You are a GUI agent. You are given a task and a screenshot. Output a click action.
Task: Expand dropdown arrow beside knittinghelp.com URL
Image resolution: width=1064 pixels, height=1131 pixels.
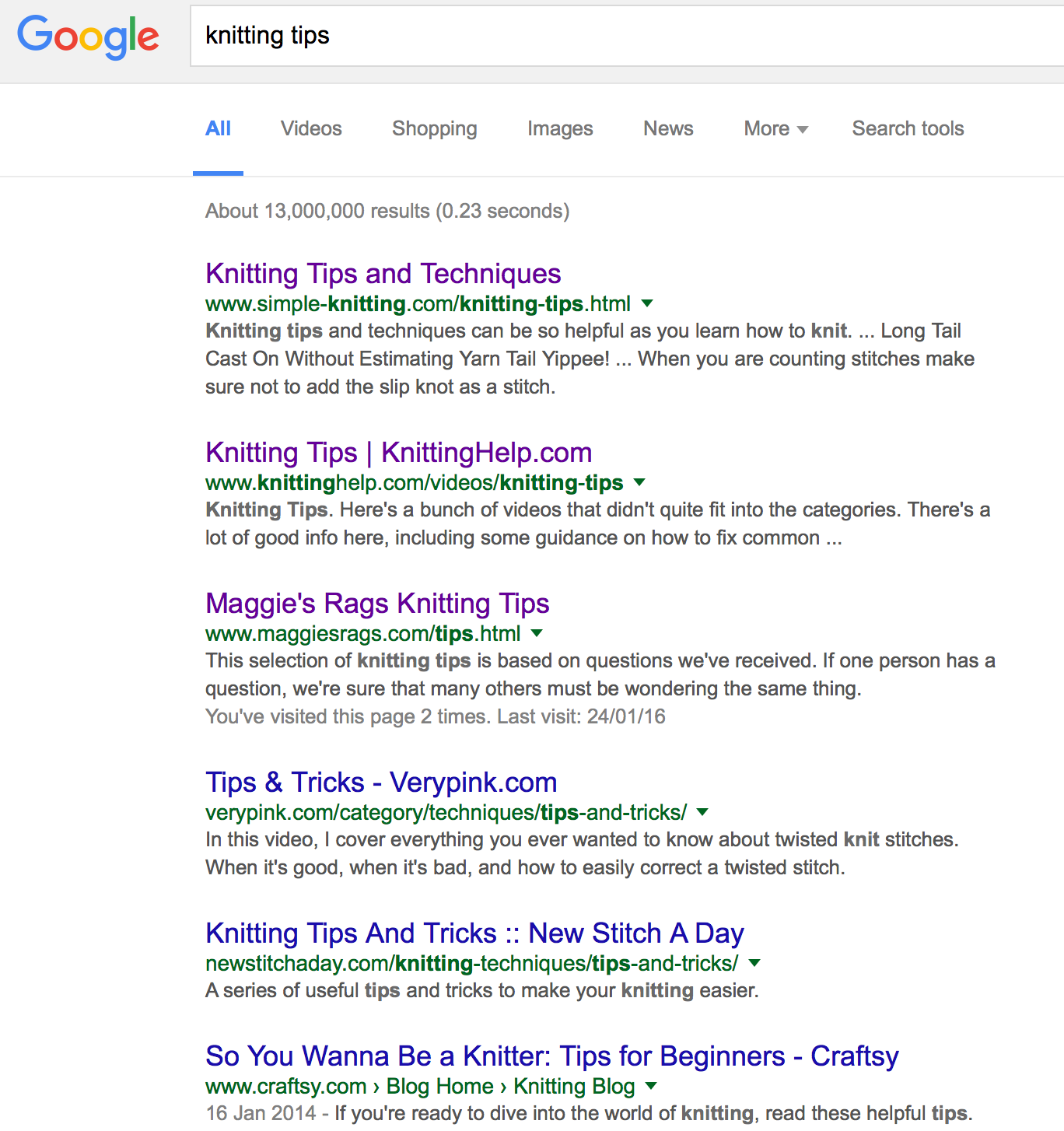point(639,482)
